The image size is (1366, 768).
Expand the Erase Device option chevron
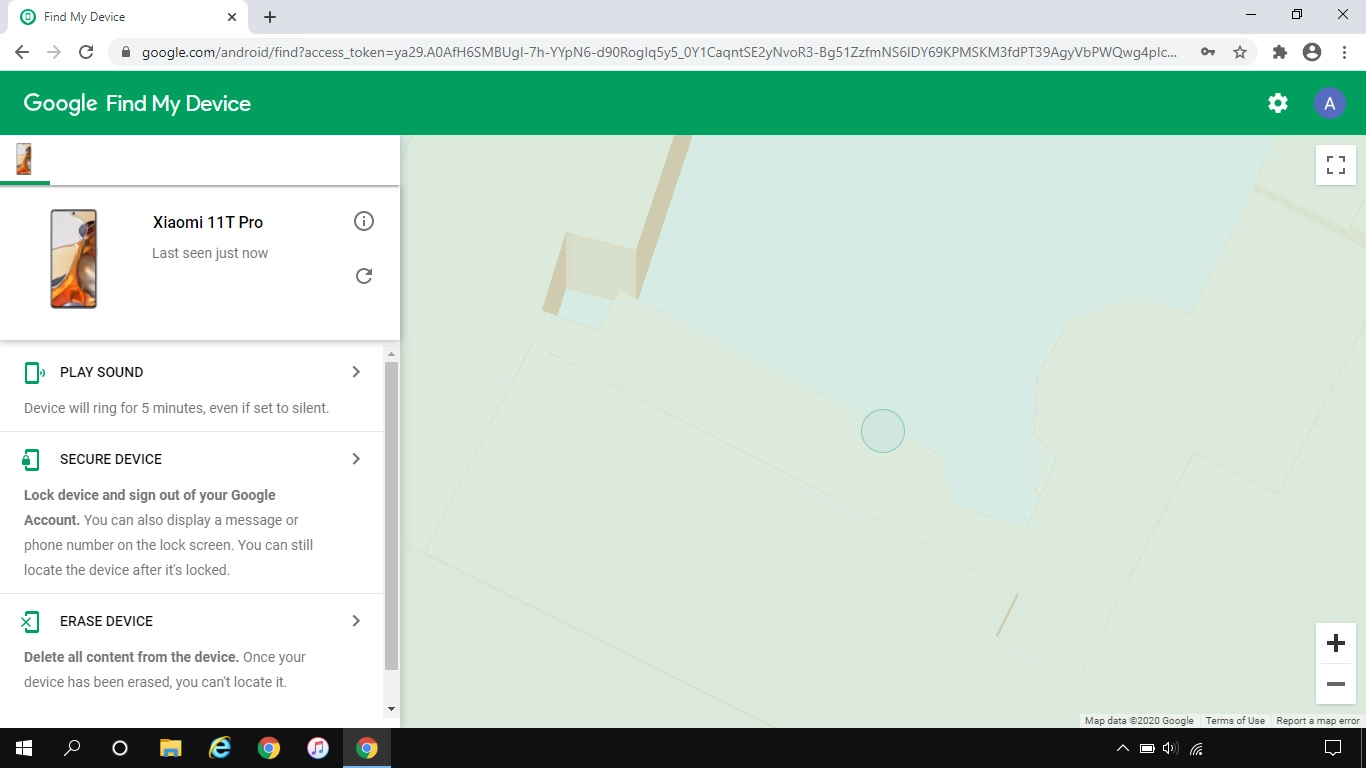[x=356, y=621]
